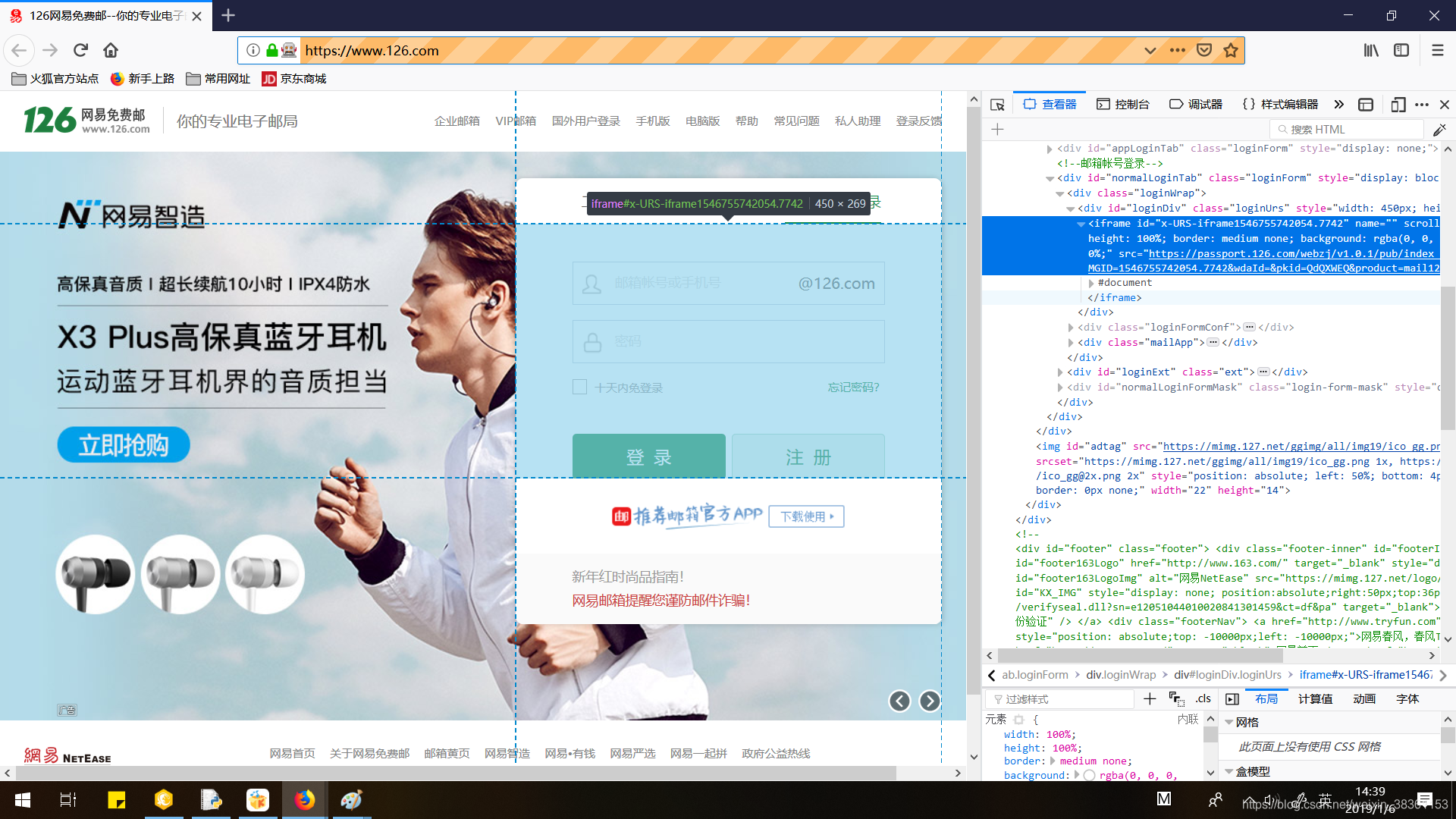Check the ten-day auto login checkbox
The width and height of the screenshot is (1456, 819).
pyautogui.click(x=579, y=387)
